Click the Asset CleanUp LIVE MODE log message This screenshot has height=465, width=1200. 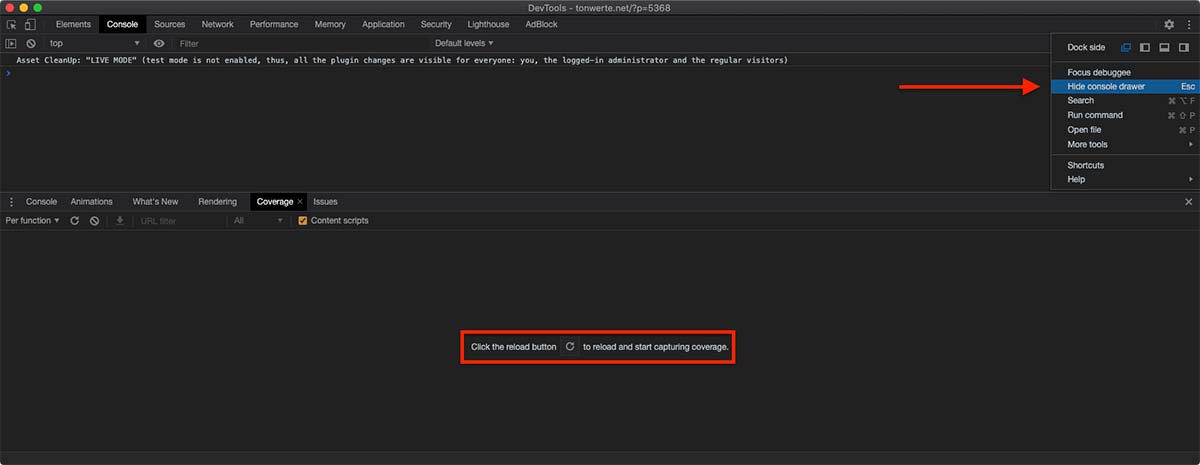pyautogui.click(x=402, y=60)
